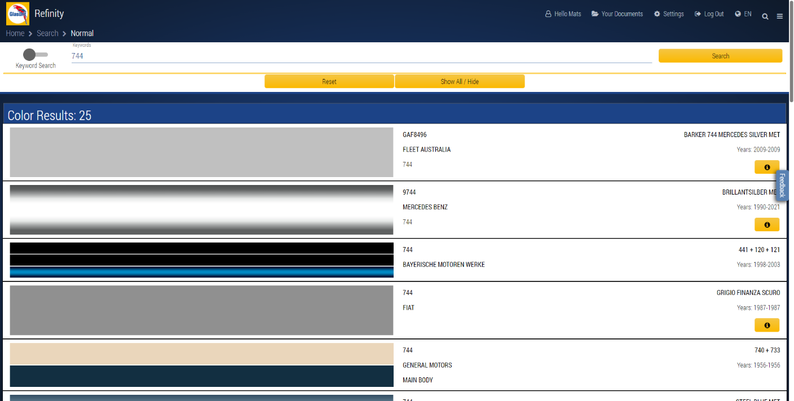The image size is (794, 401).
Task: Select grey Fiat 744 swatch
Action: [202, 310]
